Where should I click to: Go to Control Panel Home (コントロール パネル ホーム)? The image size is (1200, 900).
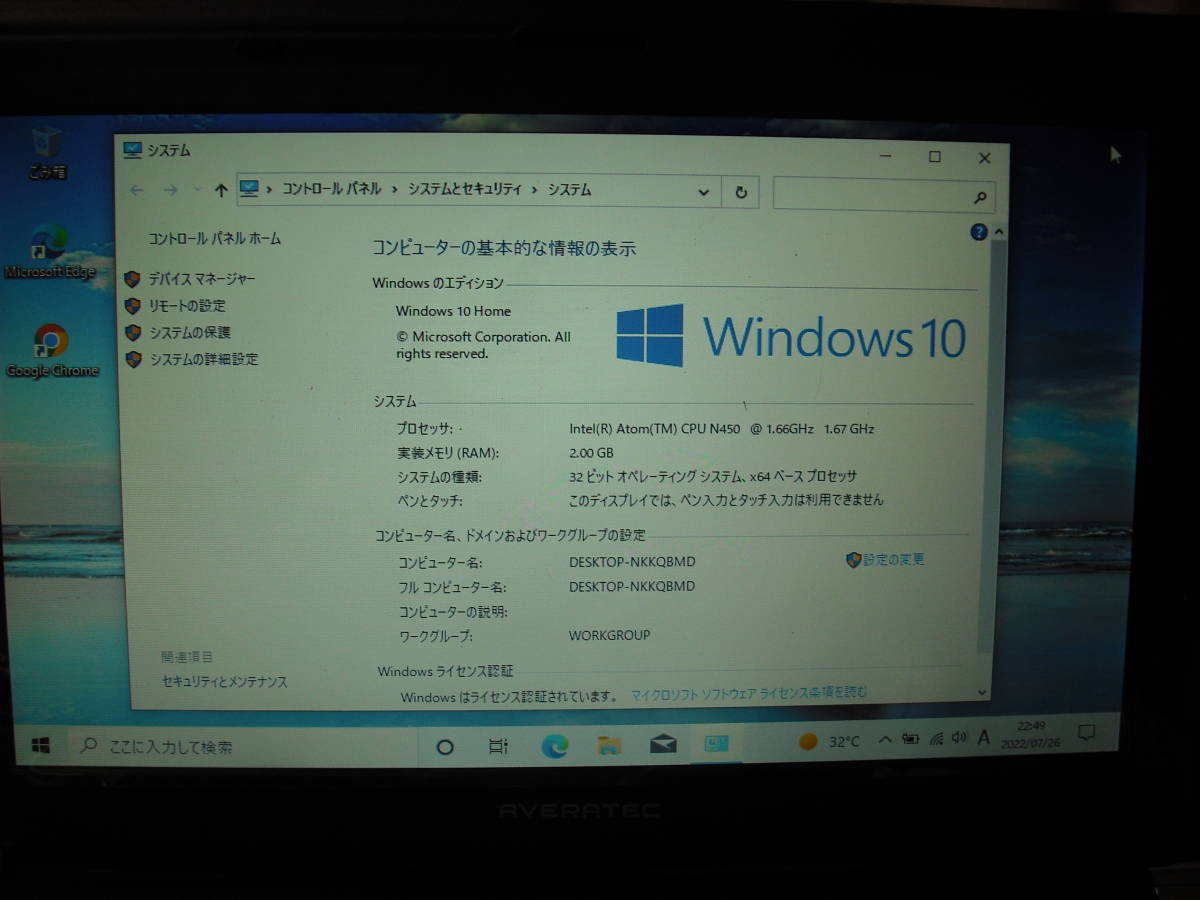(215, 238)
